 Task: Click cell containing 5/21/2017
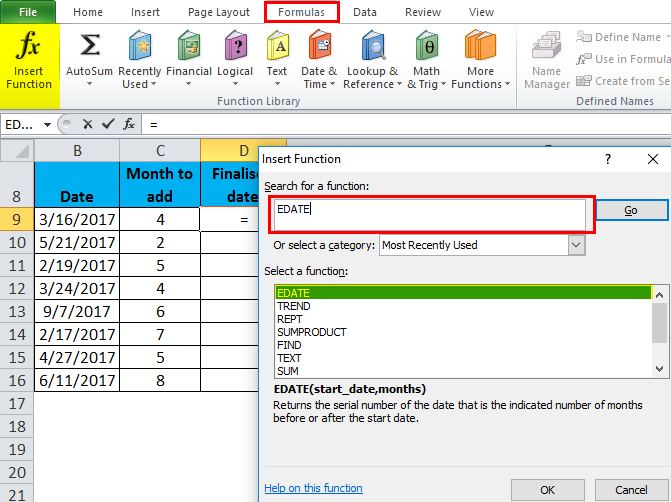(x=77, y=242)
